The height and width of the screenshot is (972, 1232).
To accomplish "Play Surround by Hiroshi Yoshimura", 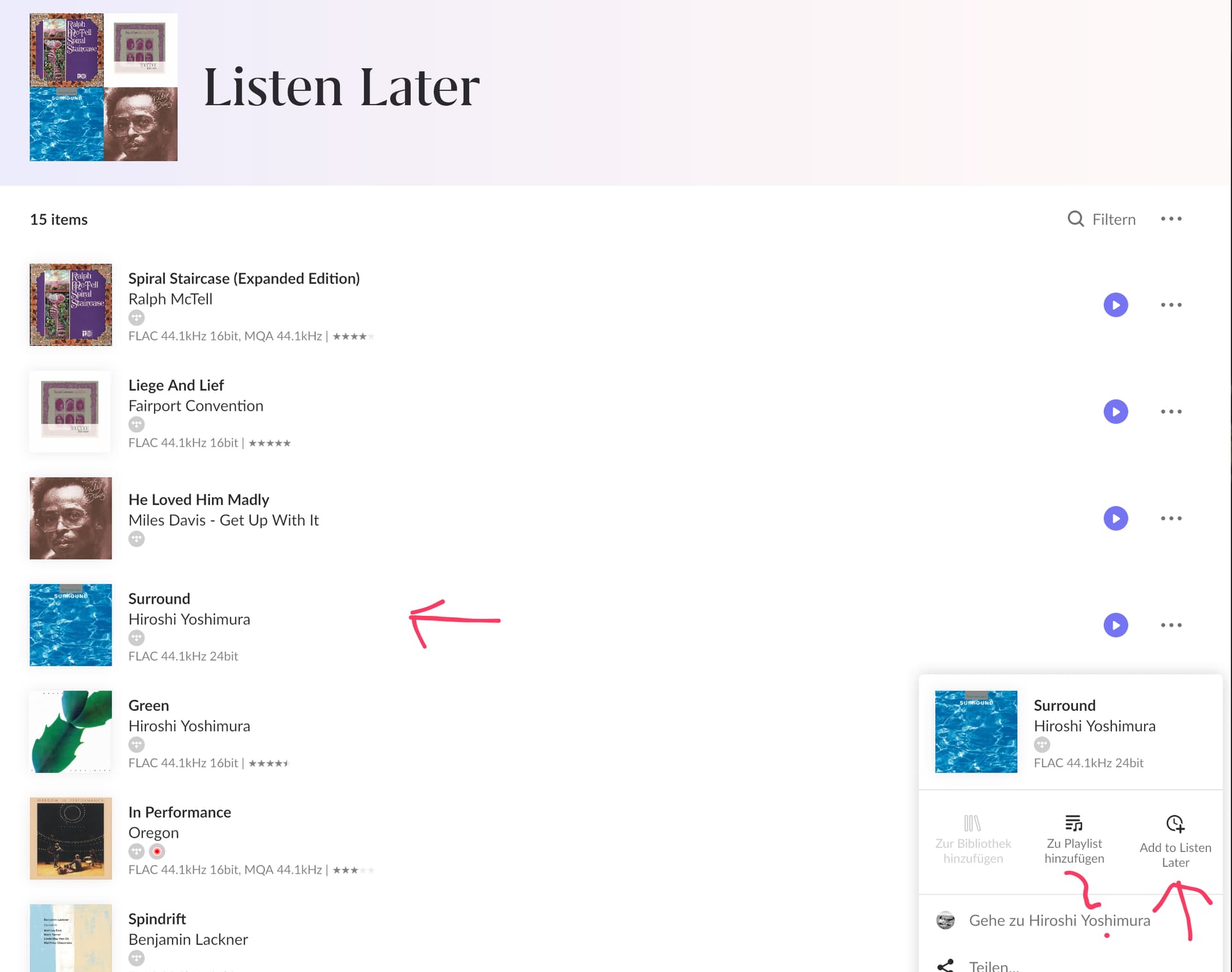I will (1115, 625).
